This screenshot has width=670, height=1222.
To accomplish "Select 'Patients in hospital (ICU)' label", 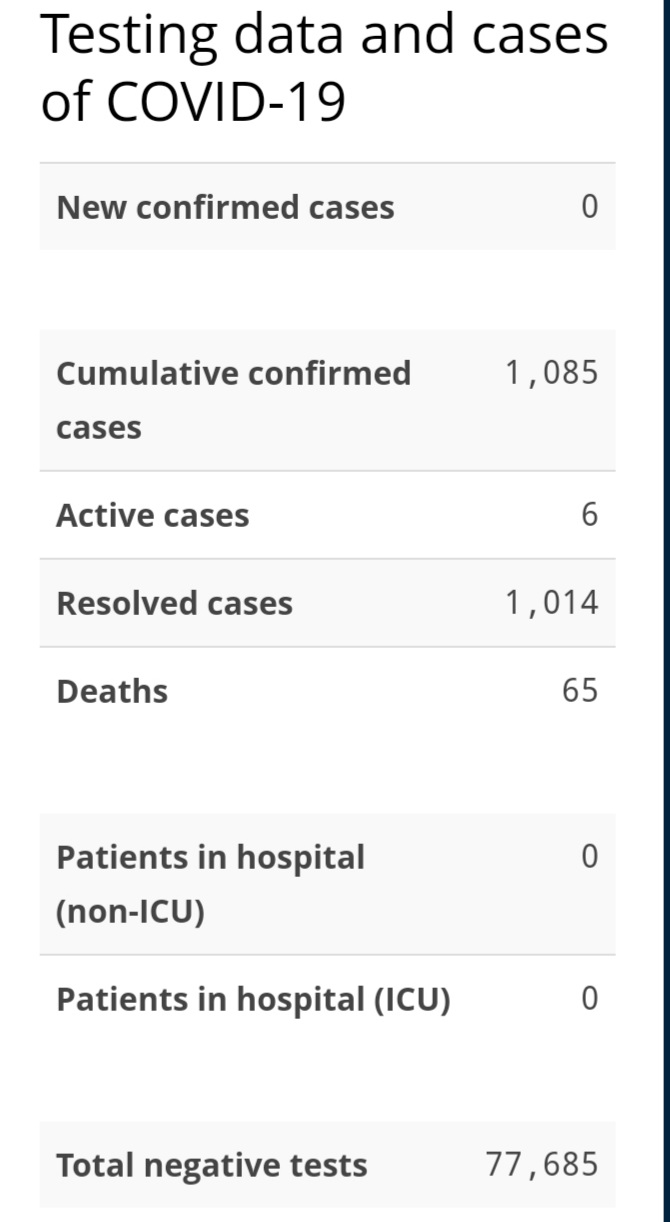I will click(x=253, y=1000).
